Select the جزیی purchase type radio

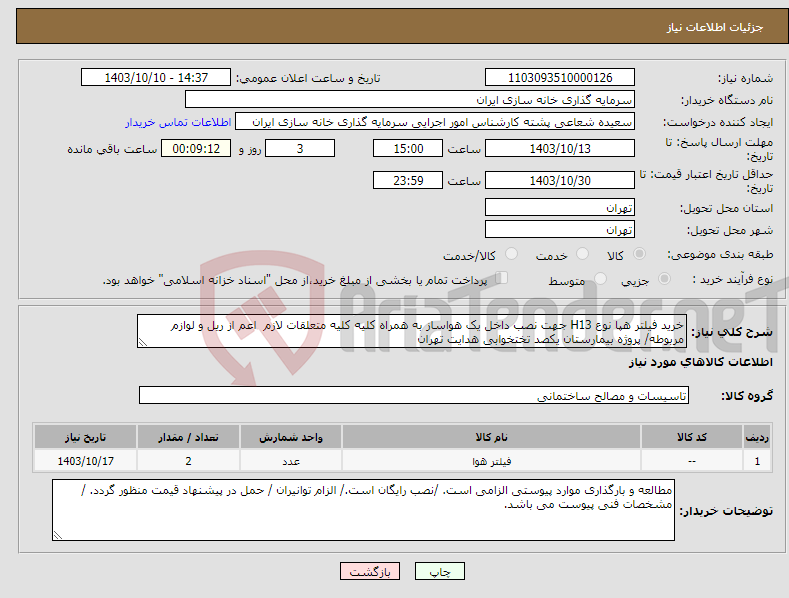point(664,278)
